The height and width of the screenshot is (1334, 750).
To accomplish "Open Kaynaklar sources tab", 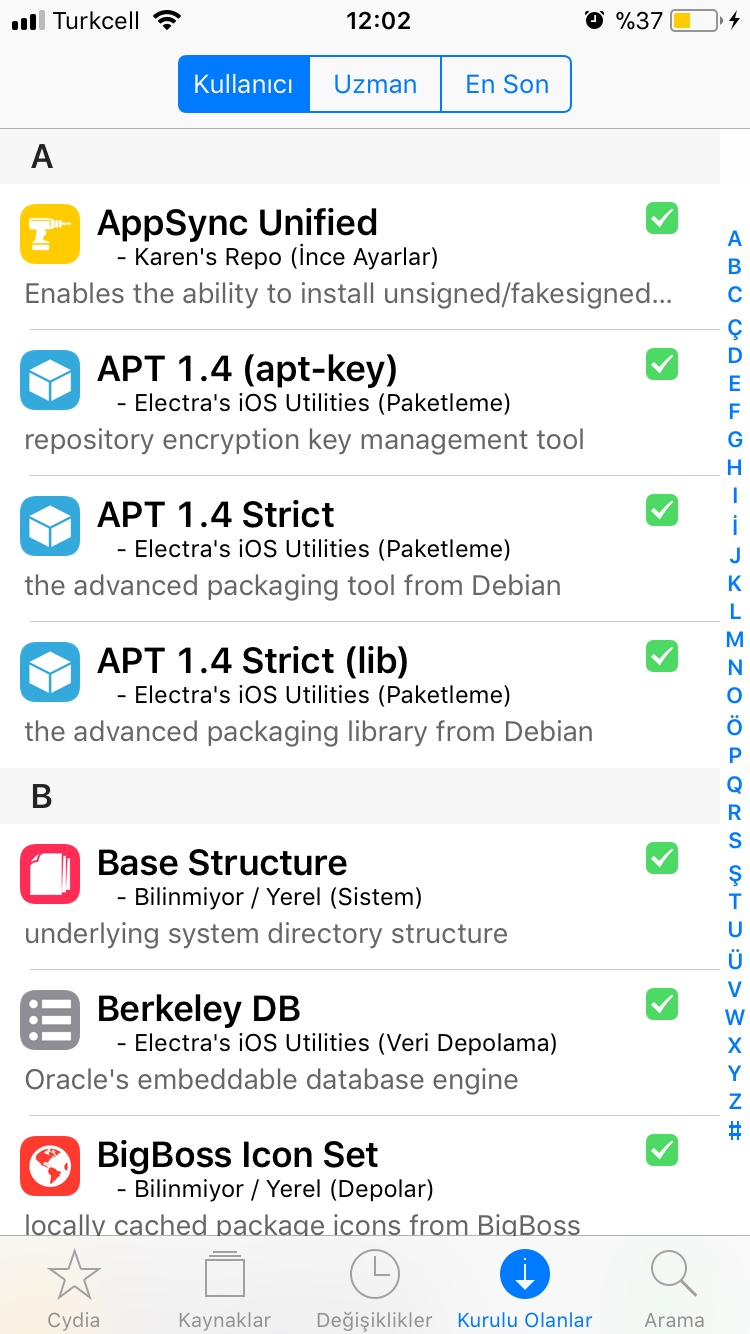I will (x=224, y=1290).
